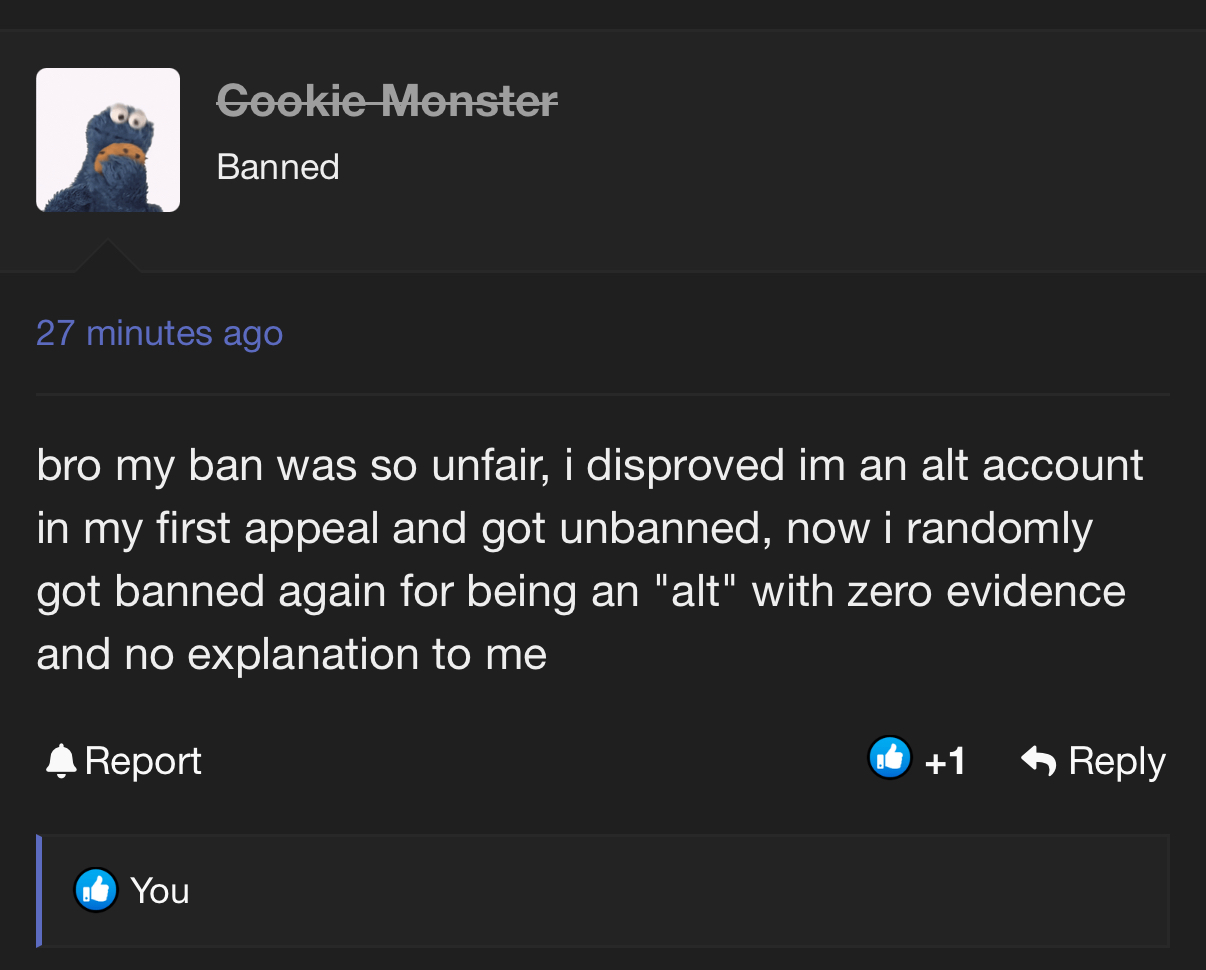Click the triangular pointer below the avatar
Image resolution: width=1206 pixels, height=970 pixels.
[108, 256]
